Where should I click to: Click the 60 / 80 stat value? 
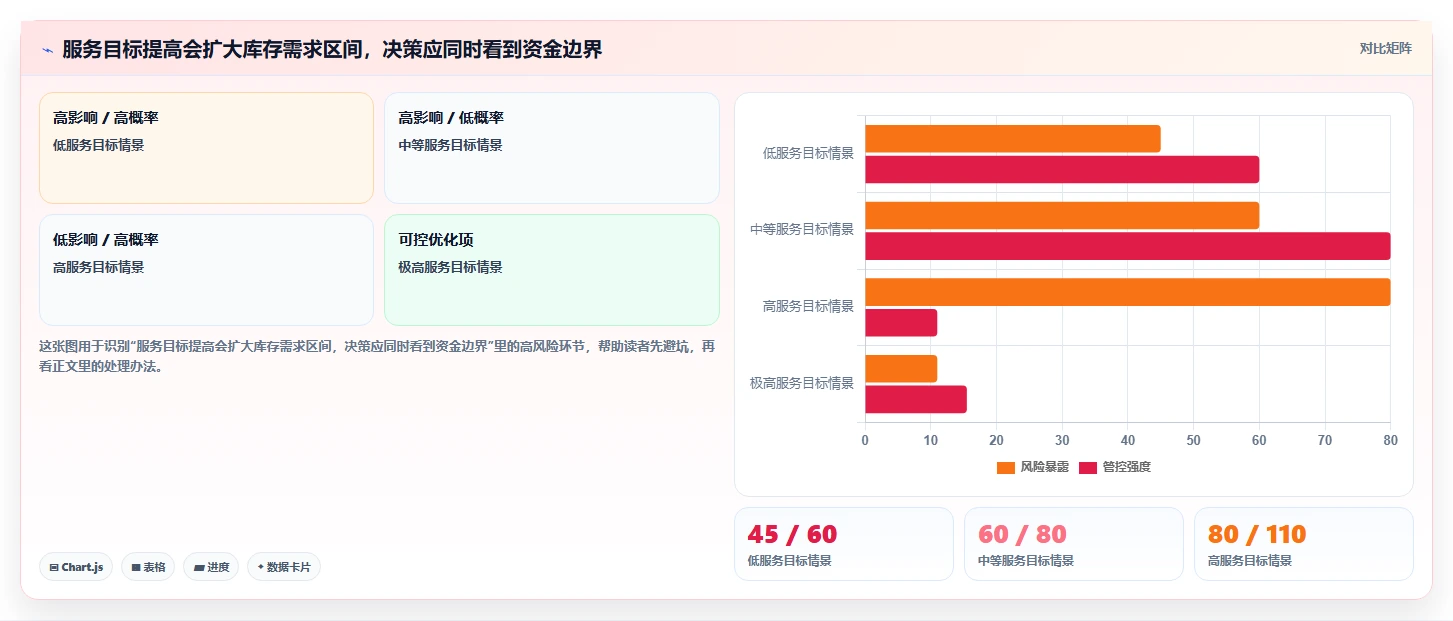click(x=1022, y=534)
